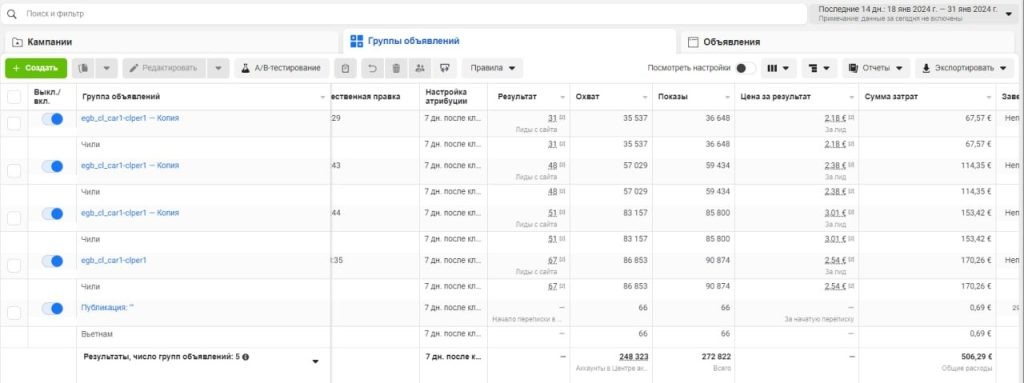Check the box for the ad set costing 114,35 €
The image size is (1024, 383).
(14, 171)
